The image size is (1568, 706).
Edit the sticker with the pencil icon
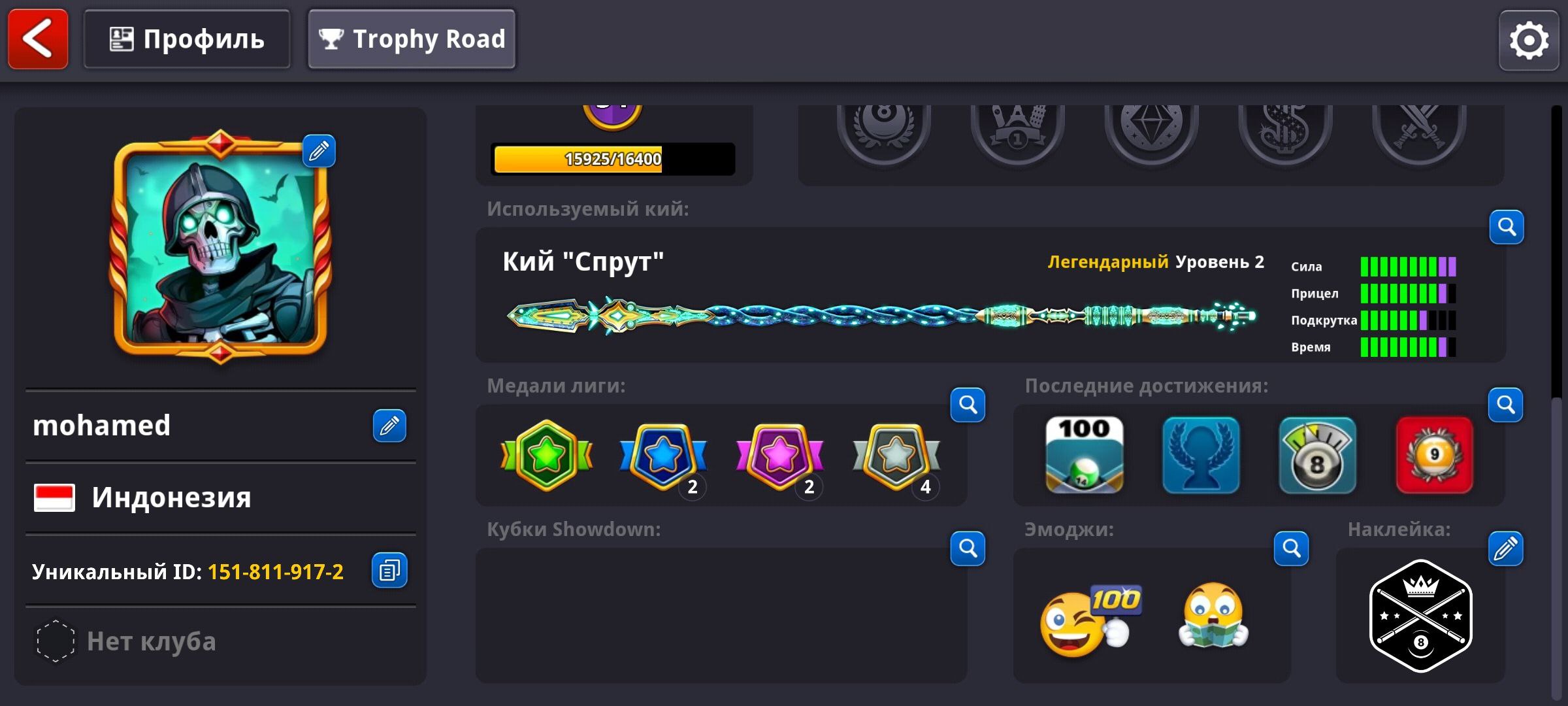[x=1505, y=548]
